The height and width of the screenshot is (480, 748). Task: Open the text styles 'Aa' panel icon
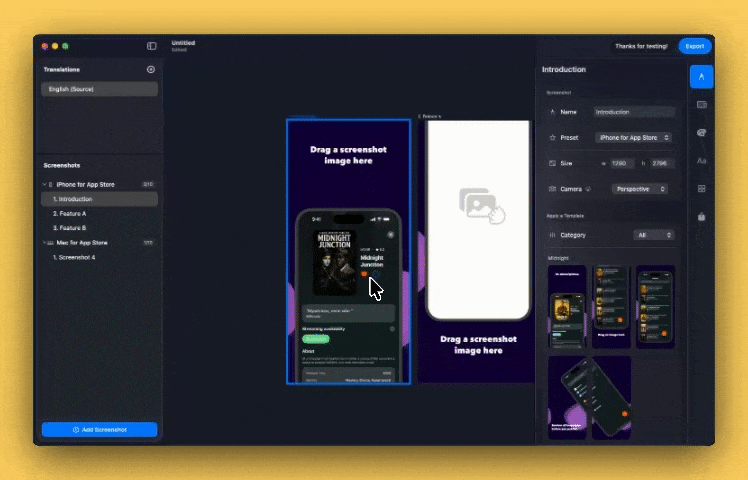[701, 160]
